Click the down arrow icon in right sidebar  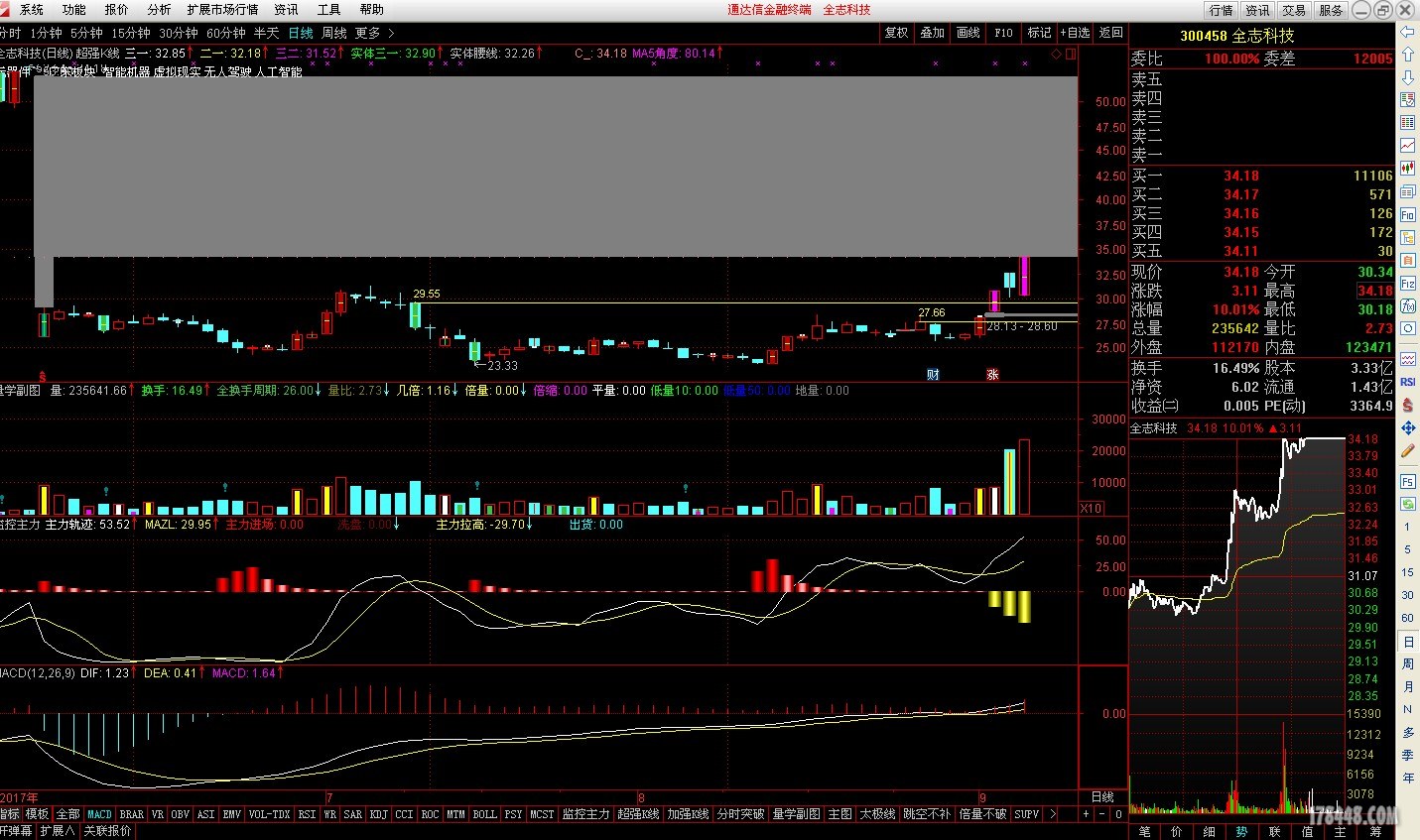coord(1407,77)
